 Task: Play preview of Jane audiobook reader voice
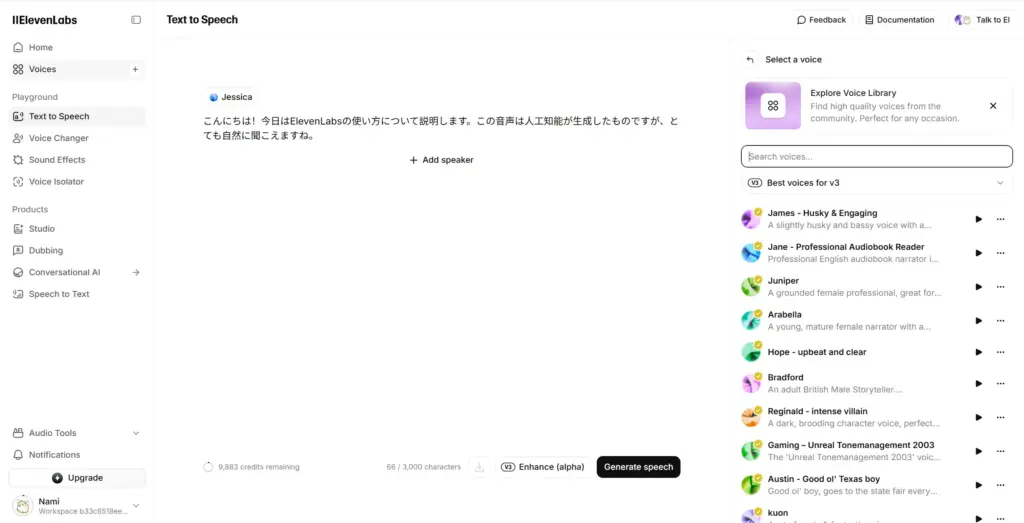click(978, 253)
